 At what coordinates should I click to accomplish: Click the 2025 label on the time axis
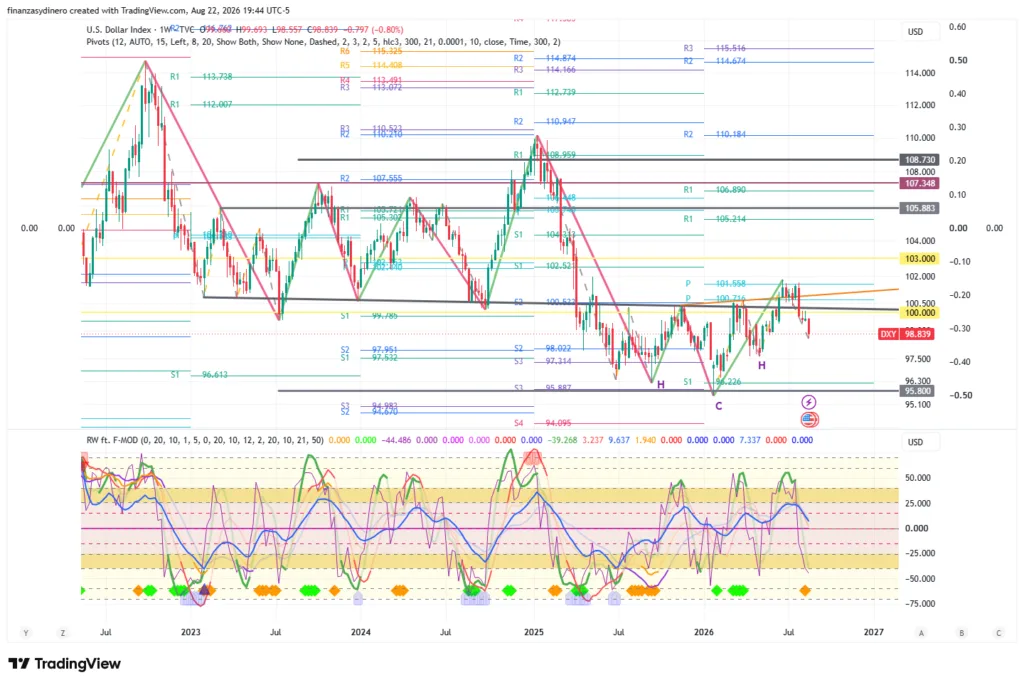534,632
